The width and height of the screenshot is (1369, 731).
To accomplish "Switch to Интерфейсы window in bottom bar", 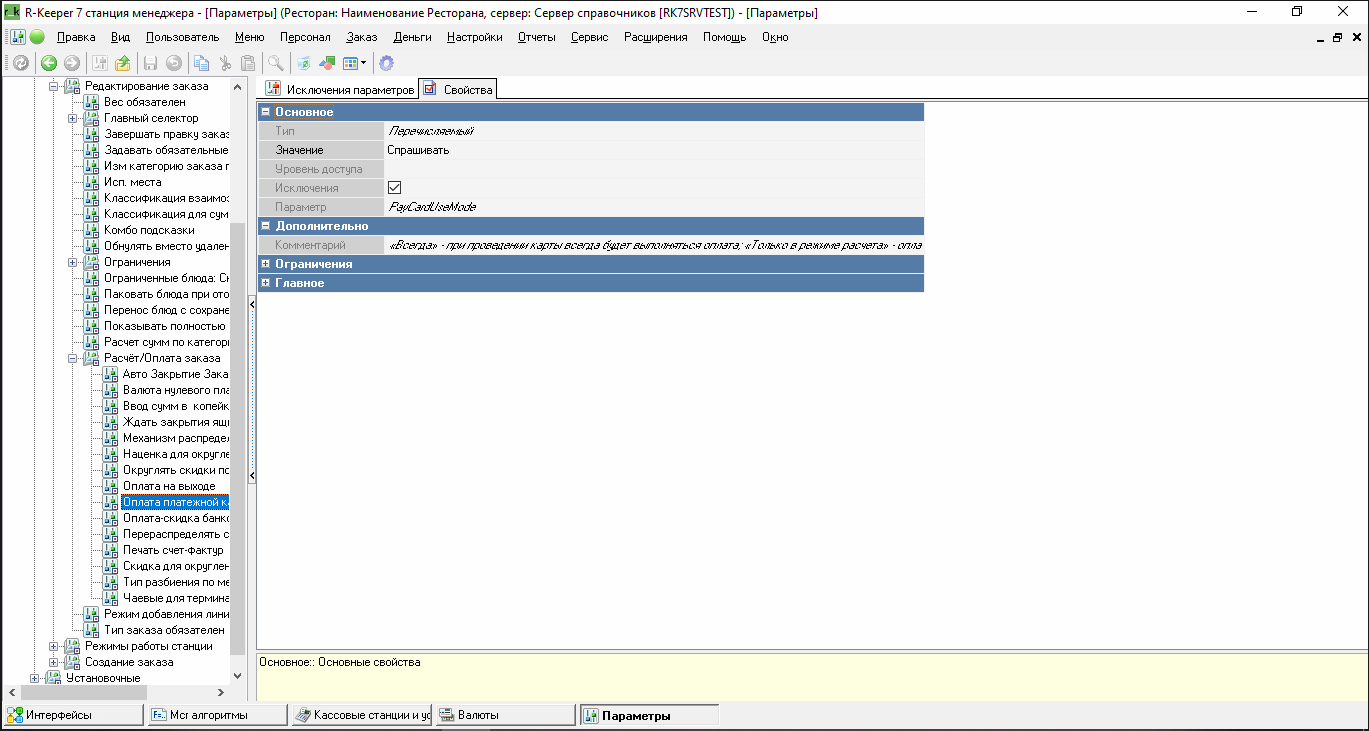I will (x=74, y=715).
